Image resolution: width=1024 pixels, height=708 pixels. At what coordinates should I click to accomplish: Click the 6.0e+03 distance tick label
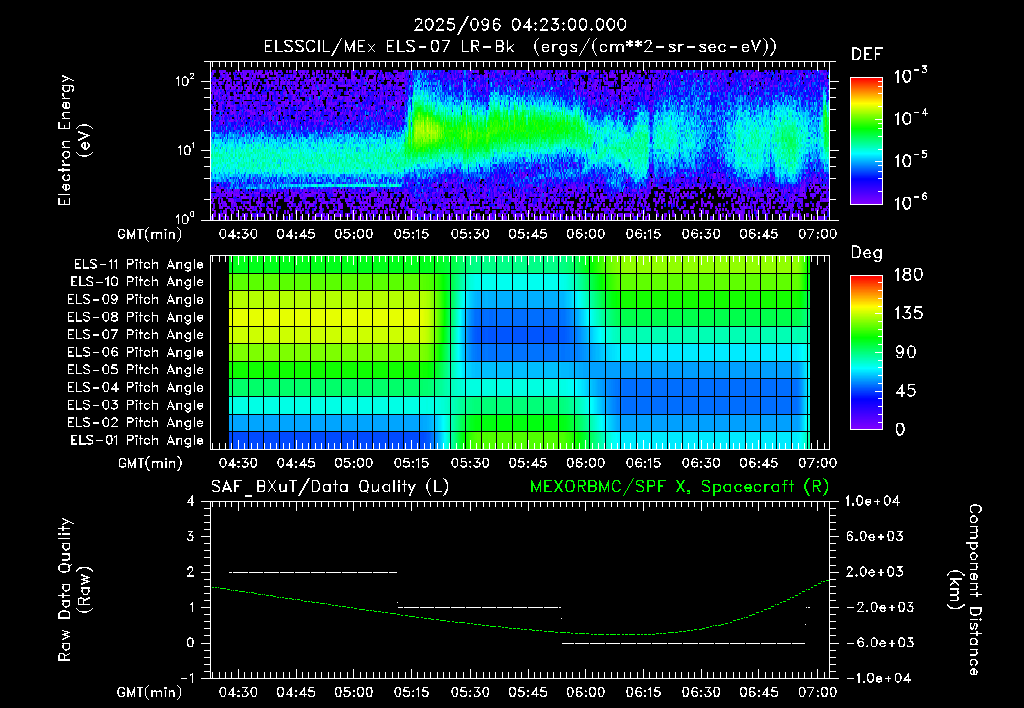[x=875, y=536]
